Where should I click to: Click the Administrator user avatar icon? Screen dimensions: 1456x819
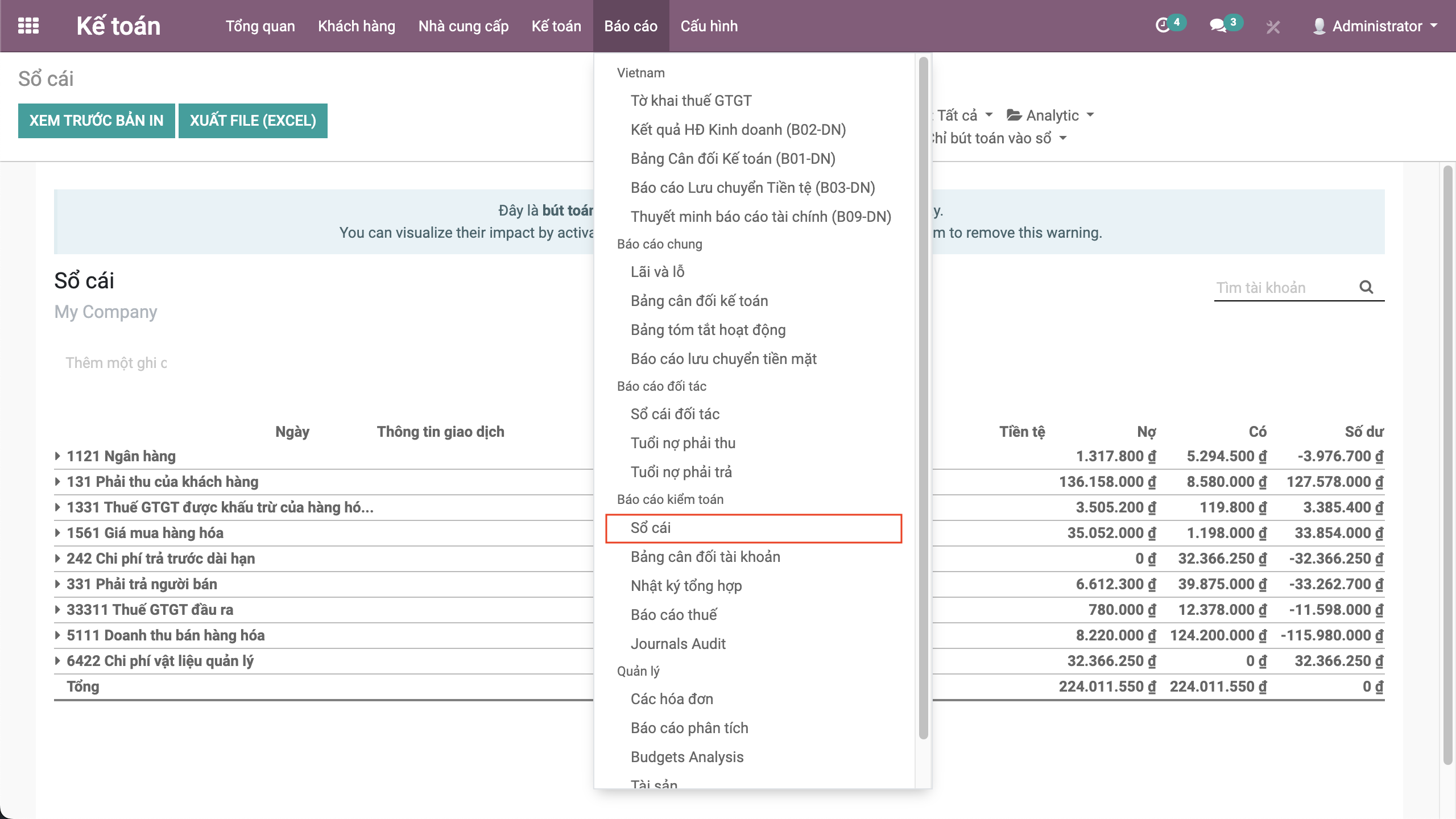[1319, 26]
